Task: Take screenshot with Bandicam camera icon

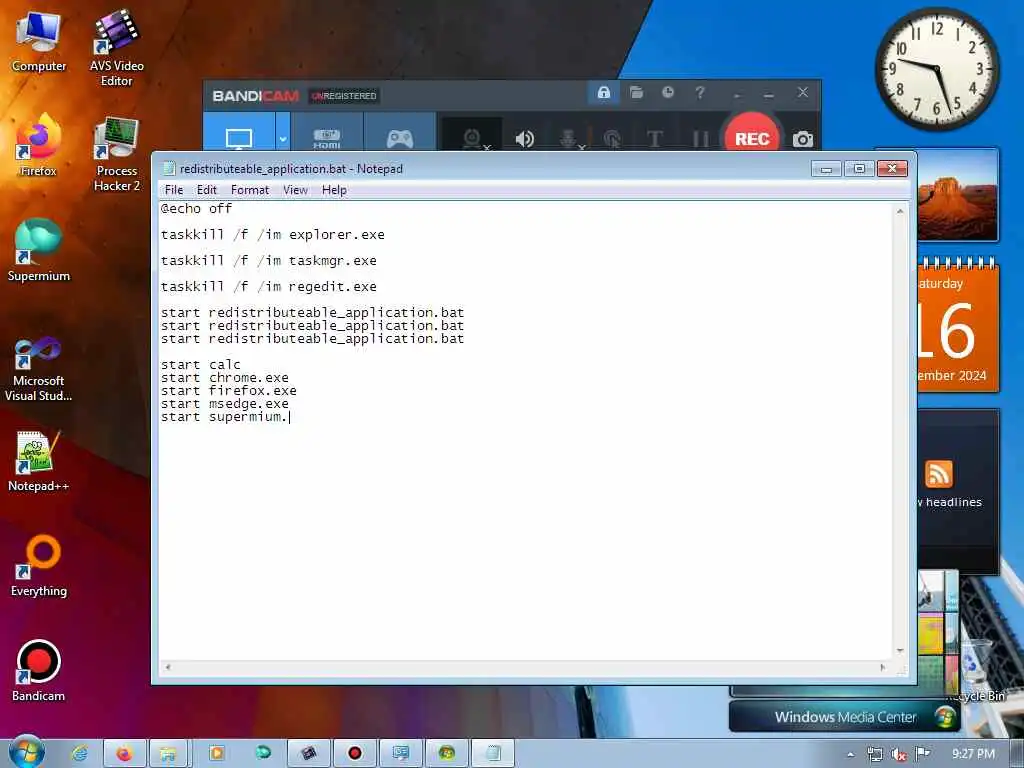Action: pyautogui.click(x=803, y=139)
